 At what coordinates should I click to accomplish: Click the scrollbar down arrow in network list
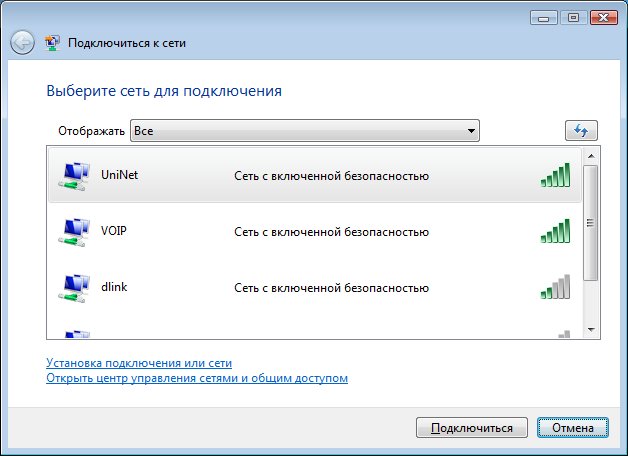coord(590,330)
